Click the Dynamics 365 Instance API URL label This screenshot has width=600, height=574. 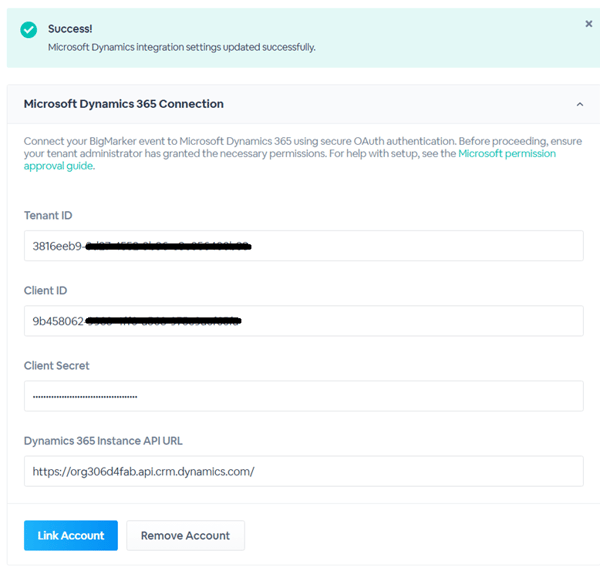(x=103, y=441)
